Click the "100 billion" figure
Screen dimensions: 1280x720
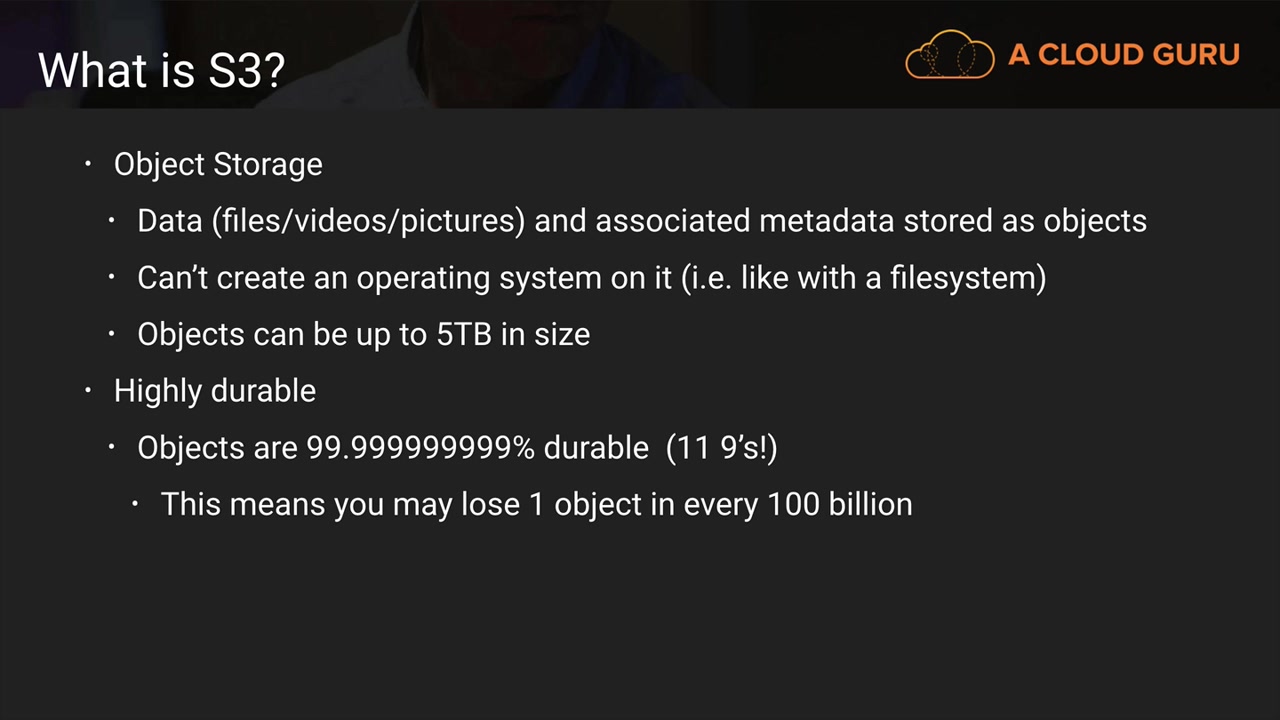tap(839, 504)
